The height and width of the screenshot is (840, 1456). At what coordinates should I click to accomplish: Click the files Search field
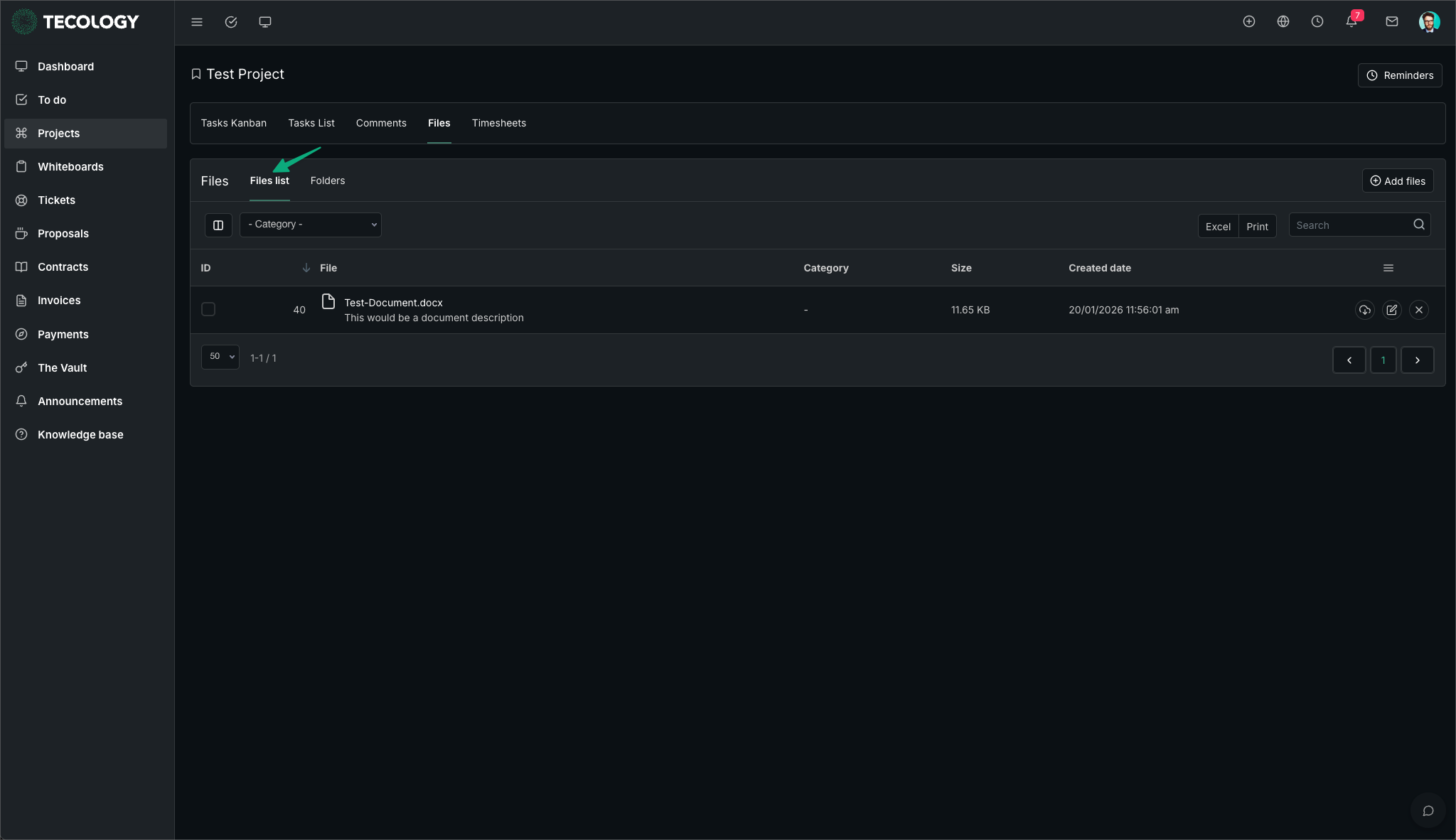pos(1351,225)
